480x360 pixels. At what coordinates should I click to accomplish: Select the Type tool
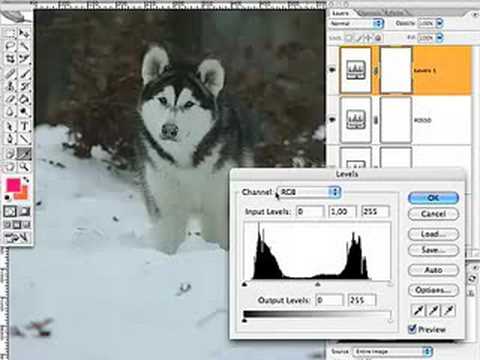pyautogui.click(x=24, y=126)
